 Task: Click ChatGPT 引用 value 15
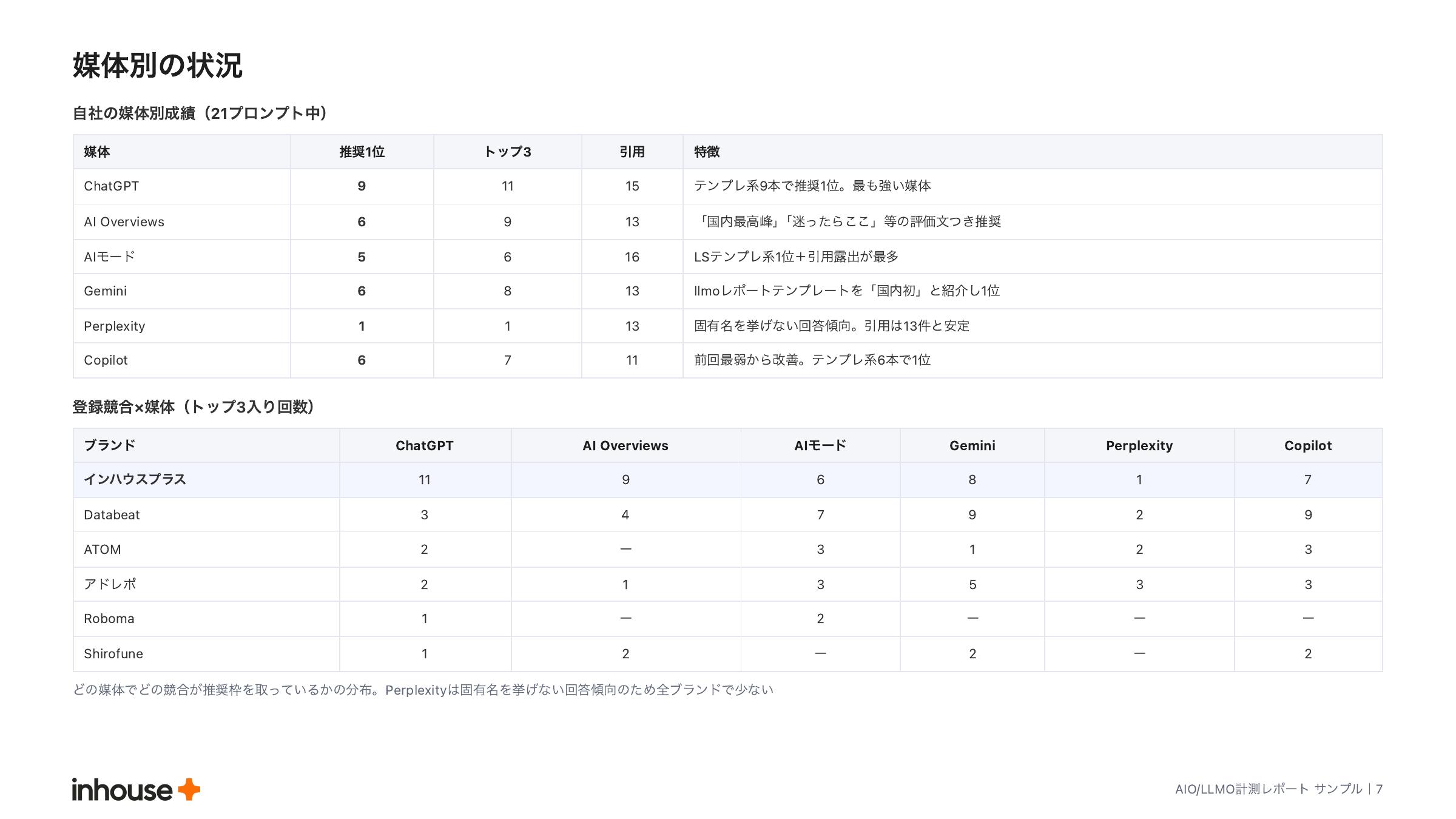point(632,186)
